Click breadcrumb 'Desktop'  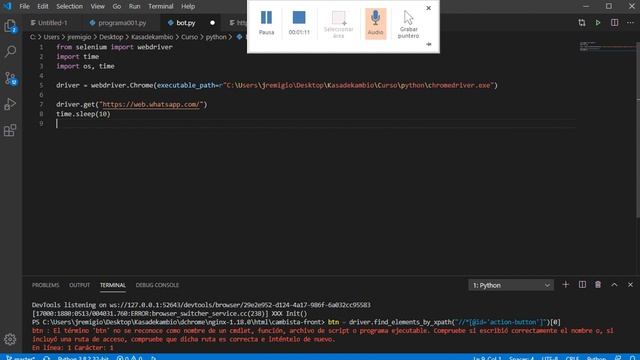coord(111,37)
